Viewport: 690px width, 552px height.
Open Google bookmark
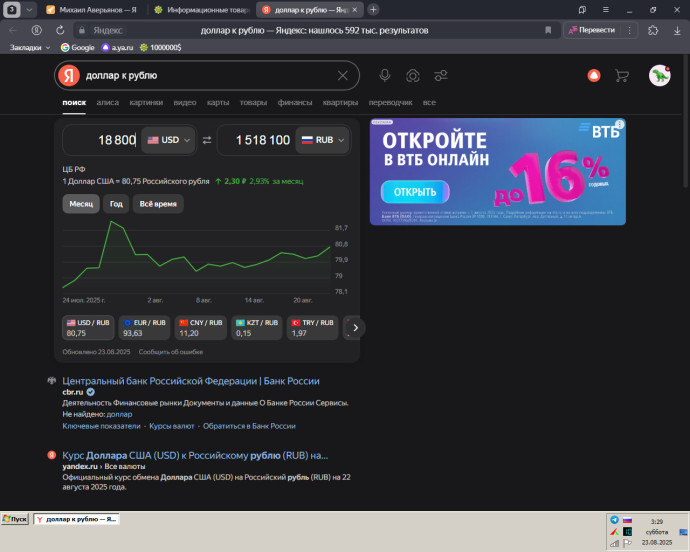point(78,47)
